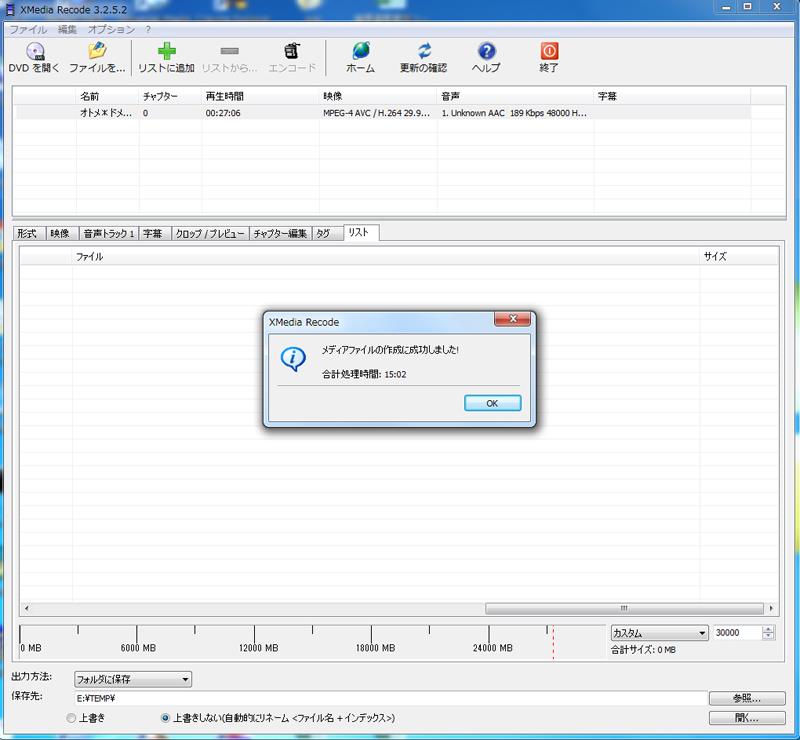The image size is (800, 740).
Task: Click the Unknown AAC audio cell
Action: (514, 113)
